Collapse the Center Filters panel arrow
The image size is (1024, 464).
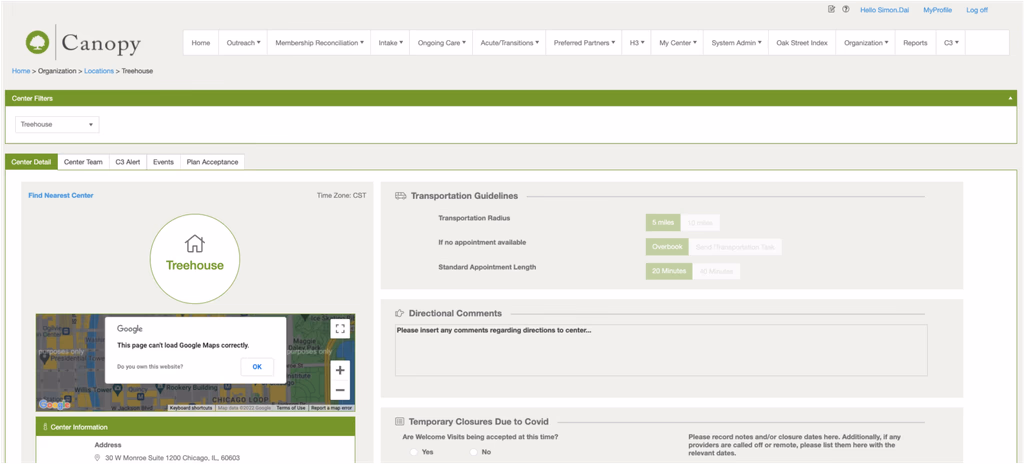coord(1010,98)
